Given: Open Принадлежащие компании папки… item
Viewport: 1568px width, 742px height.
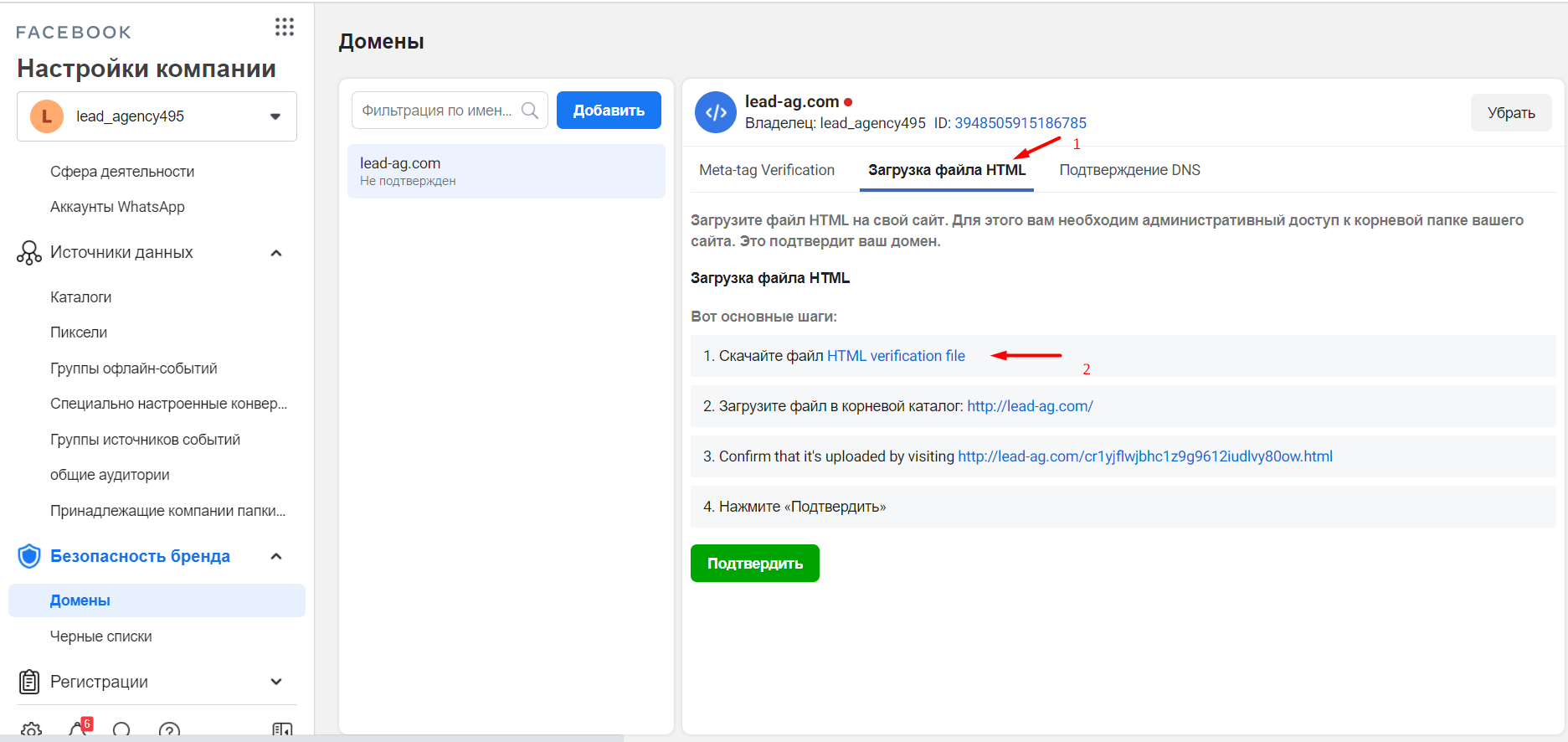Looking at the screenshot, I should click(167, 511).
